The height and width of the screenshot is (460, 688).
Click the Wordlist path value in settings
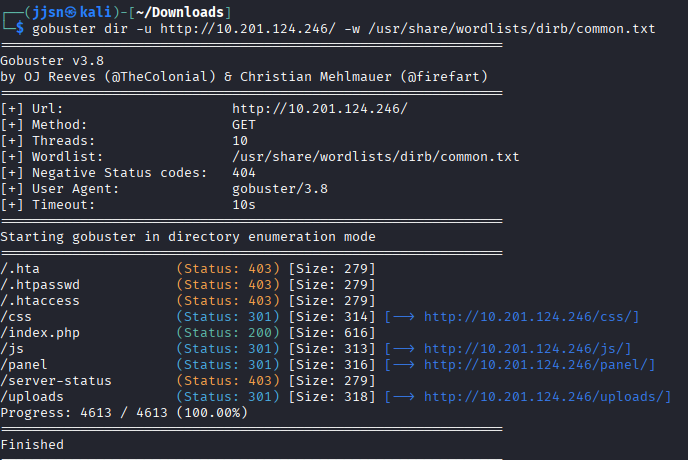point(375,157)
